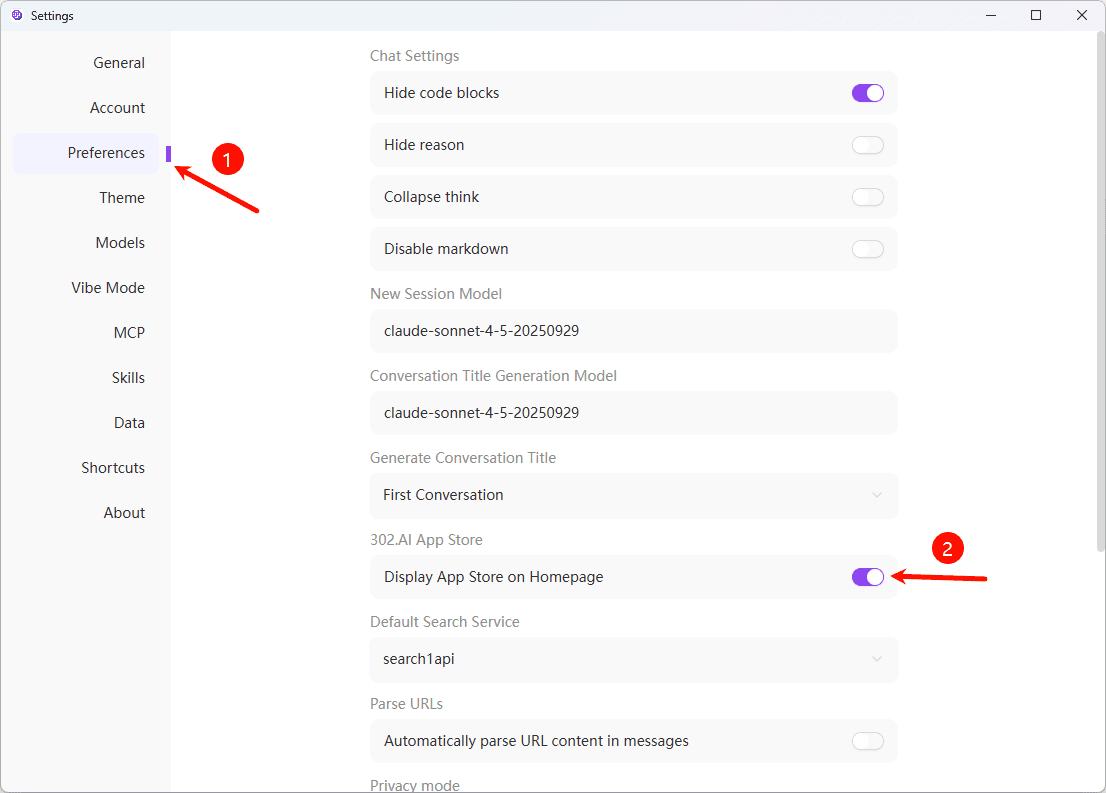Open the New Session Model selector
Screen dimensions: 1106x793
(x=633, y=330)
